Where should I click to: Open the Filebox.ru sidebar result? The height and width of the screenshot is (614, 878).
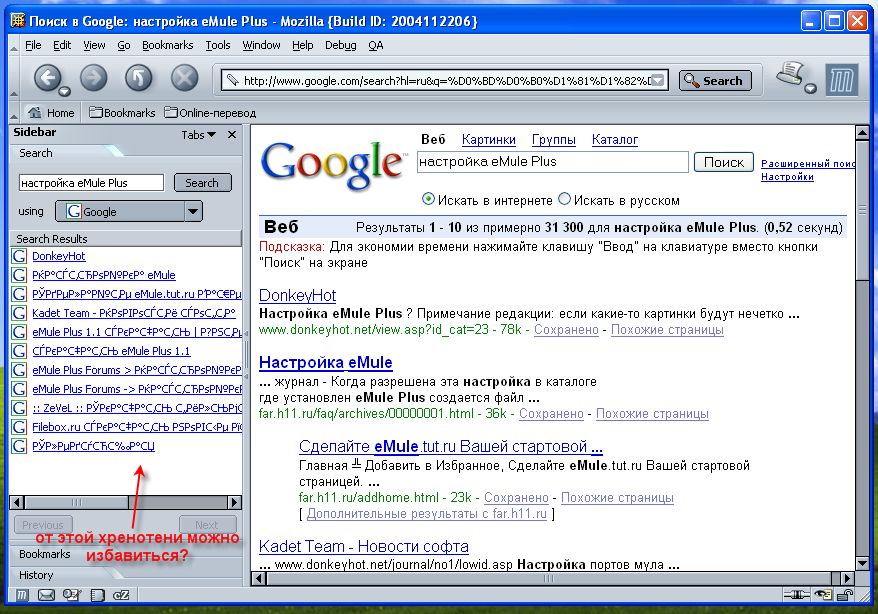(137, 427)
